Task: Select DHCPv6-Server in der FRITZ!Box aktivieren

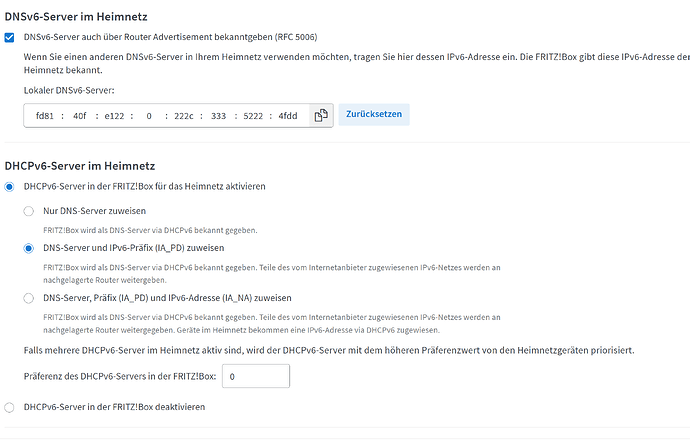Action: (9, 187)
